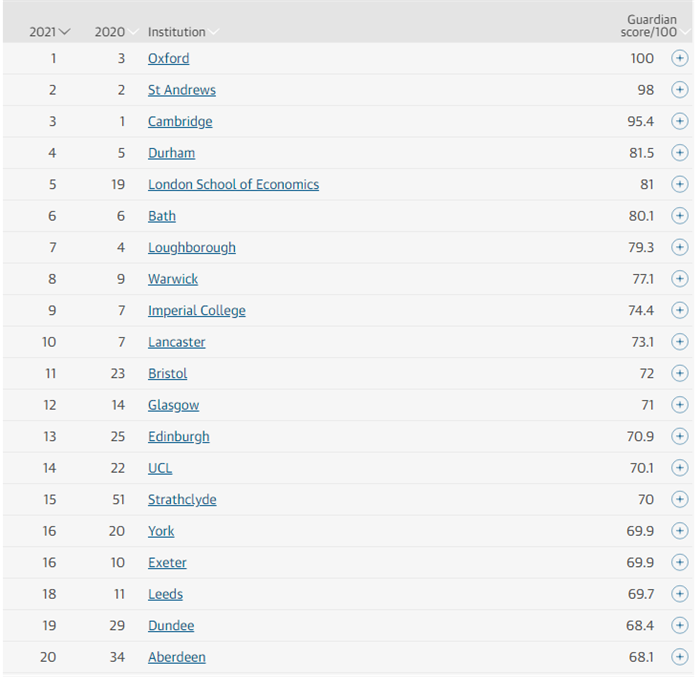Expand London School of Economics row details
This screenshot has width=700, height=677.
(x=679, y=184)
